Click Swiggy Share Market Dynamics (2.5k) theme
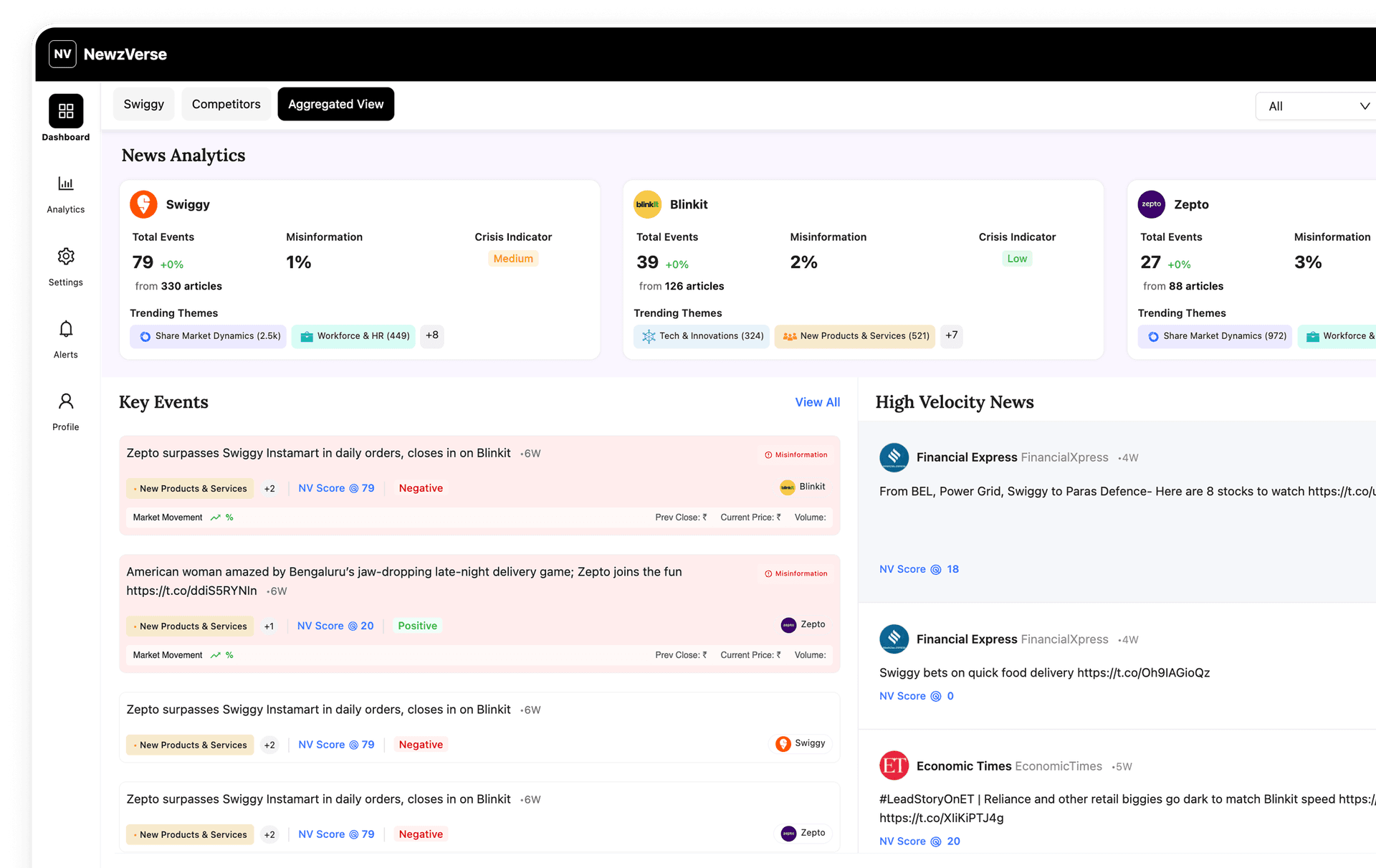This screenshot has width=1376, height=868. pyautogui.click(x=208, y=336)
